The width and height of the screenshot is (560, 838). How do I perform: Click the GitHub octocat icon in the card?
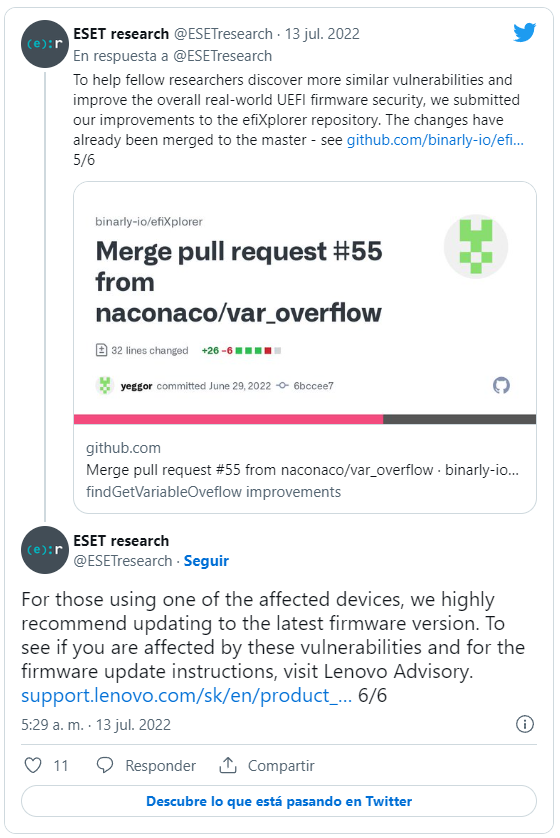501,385
